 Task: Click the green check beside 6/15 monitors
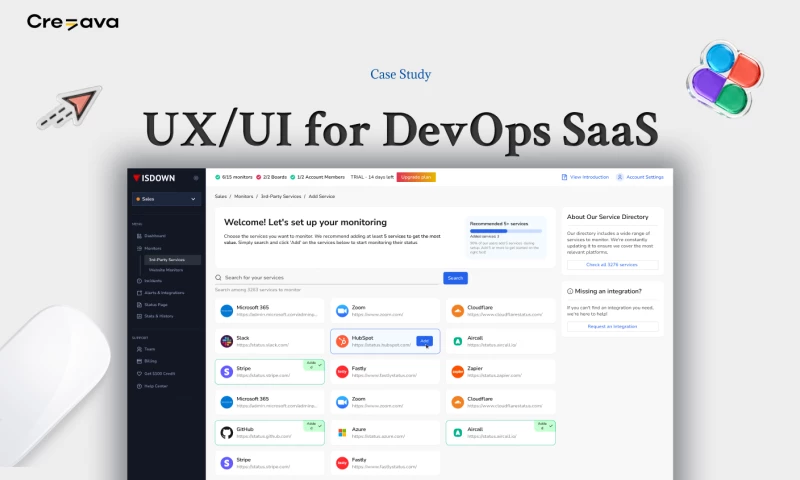click(x=217, y=177)
